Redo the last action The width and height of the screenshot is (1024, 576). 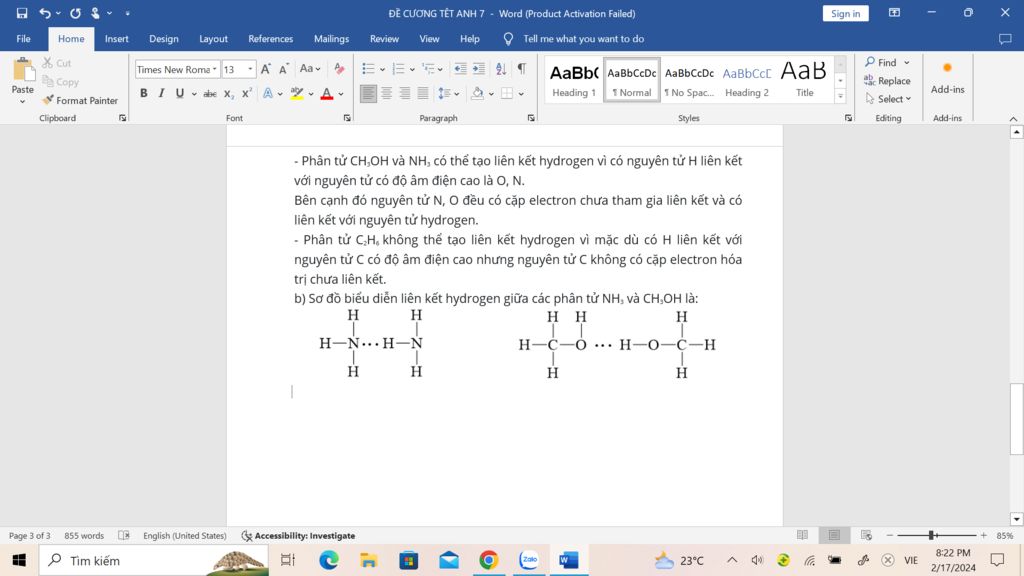click(x=75, y=13)
